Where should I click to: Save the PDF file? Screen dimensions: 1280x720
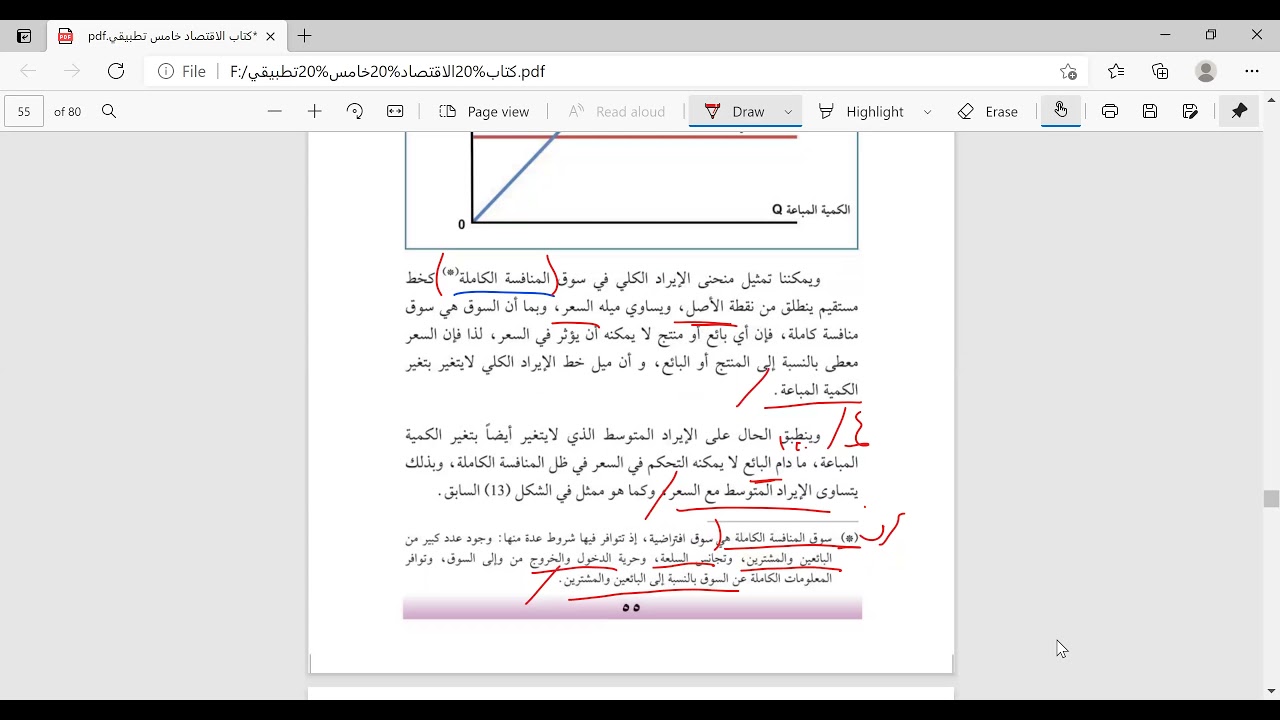tap(1150, 111)
